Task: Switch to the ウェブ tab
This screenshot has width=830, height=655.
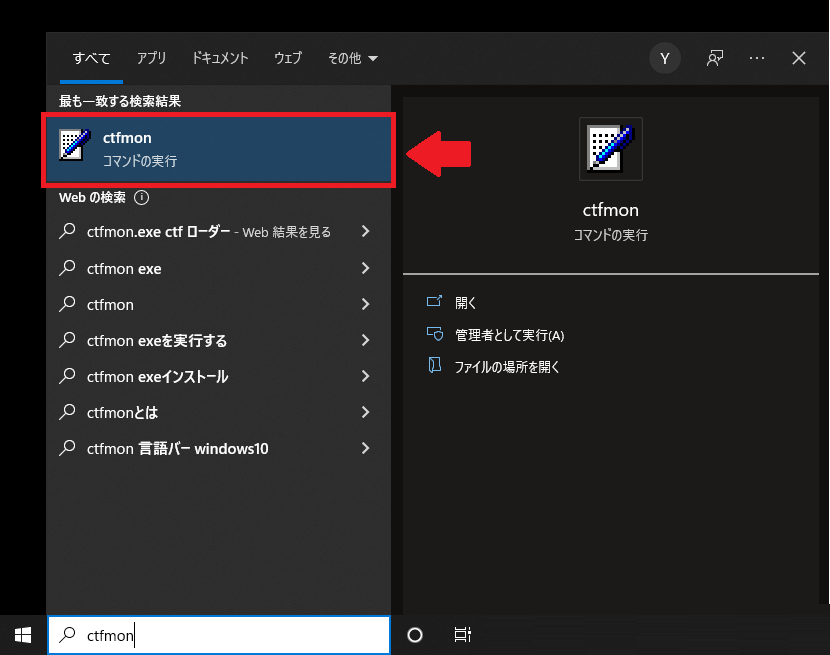Action: (288, 58)
